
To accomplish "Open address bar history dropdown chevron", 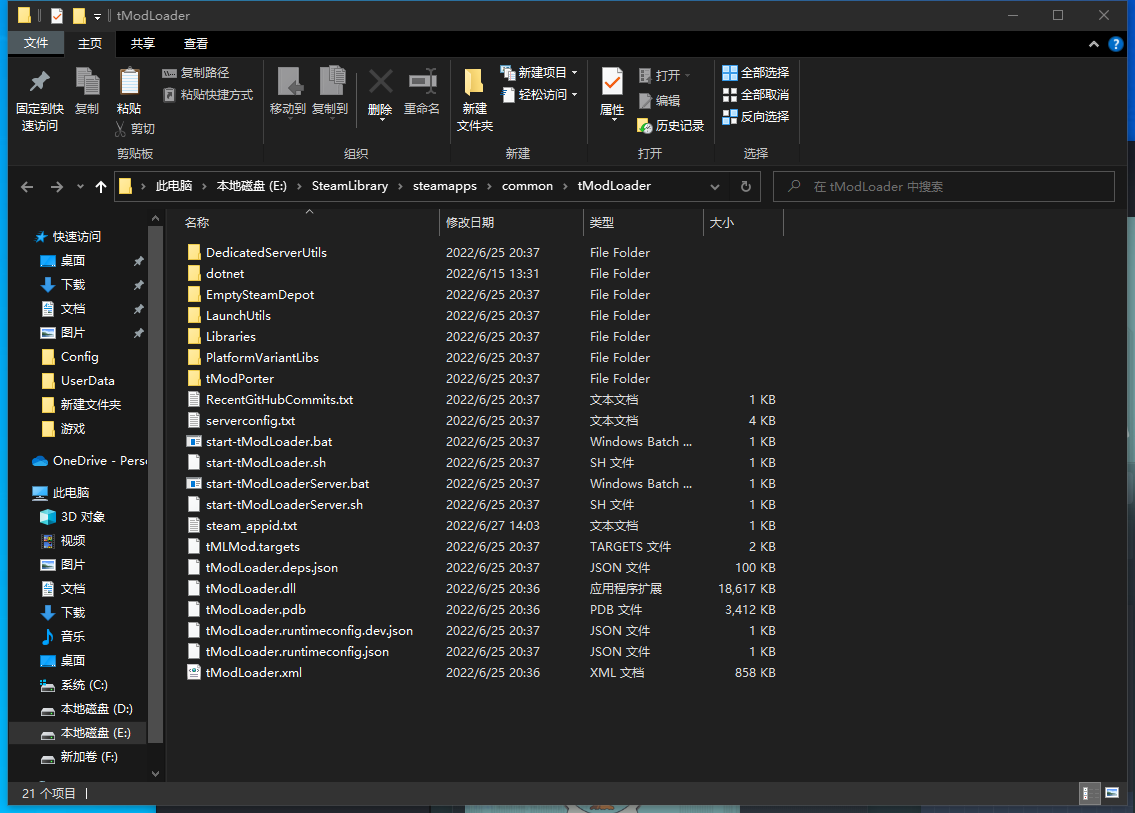I will [x=715, y=187].
